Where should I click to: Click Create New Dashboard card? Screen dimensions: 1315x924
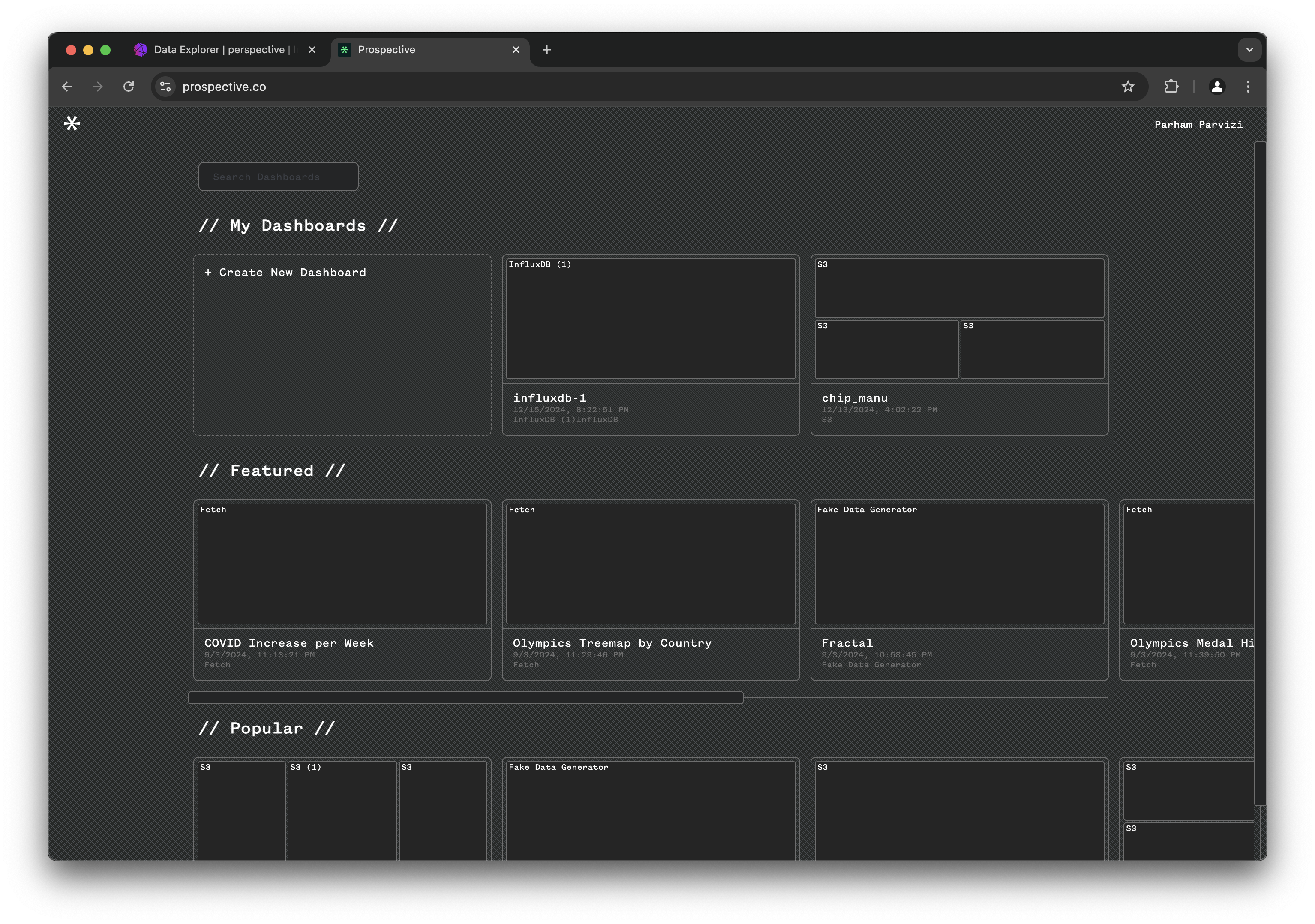coord(342,345)
